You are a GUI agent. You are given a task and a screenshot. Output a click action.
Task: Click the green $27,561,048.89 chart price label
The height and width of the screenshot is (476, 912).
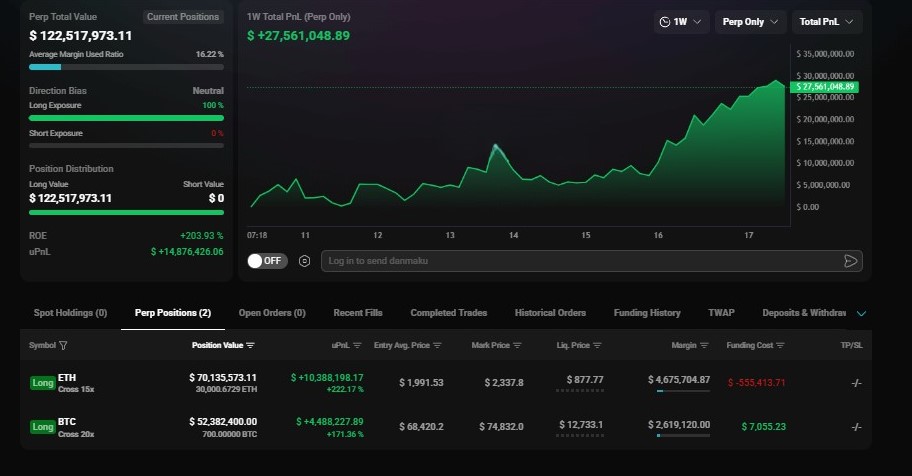[825, 87]
